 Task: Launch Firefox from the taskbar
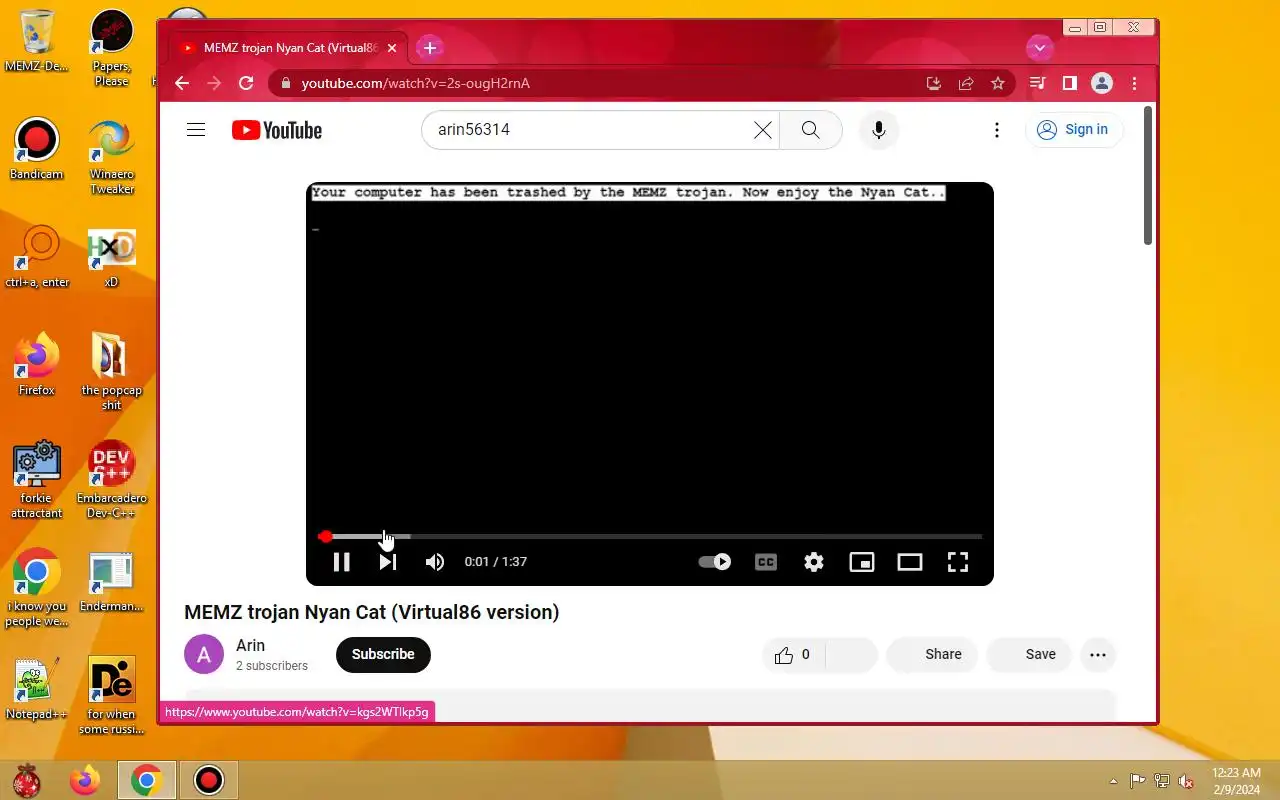click(85, 780)
